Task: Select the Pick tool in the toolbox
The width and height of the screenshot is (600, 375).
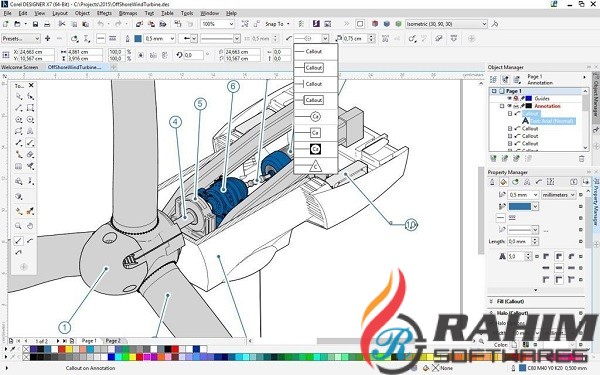Action: [19, 96]
